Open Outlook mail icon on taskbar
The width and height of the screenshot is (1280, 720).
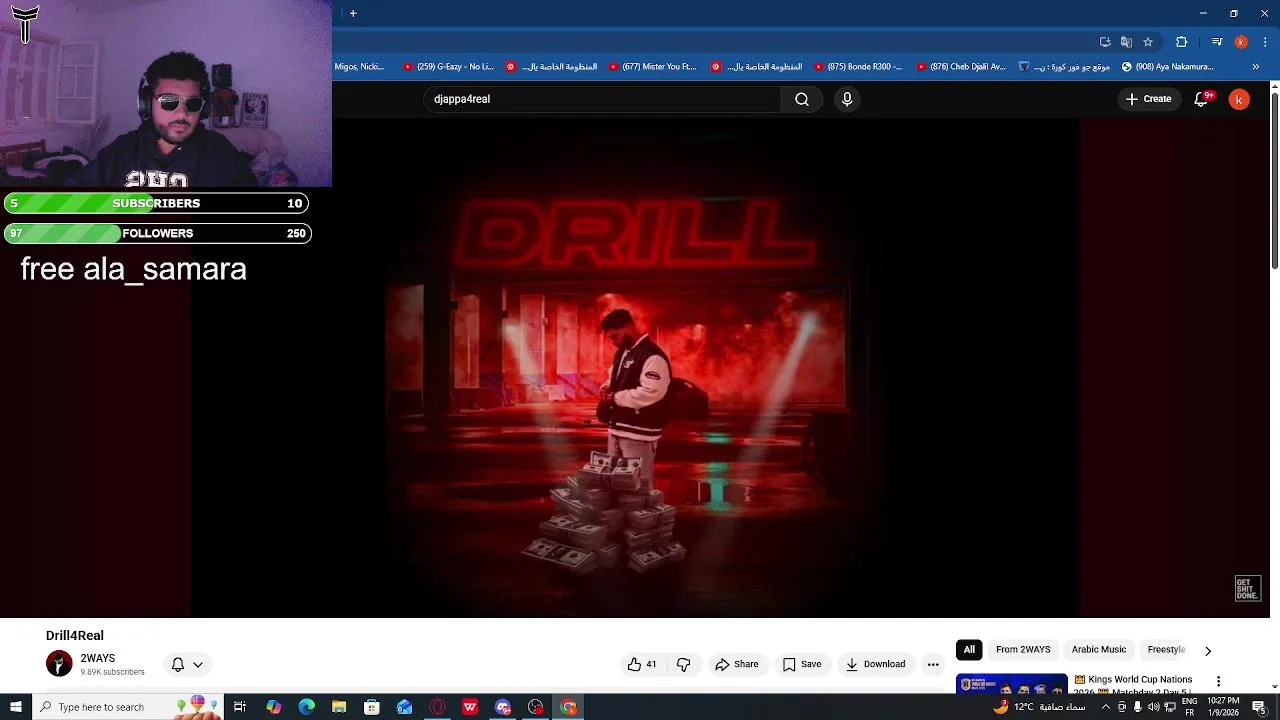(x=404, y=707)
